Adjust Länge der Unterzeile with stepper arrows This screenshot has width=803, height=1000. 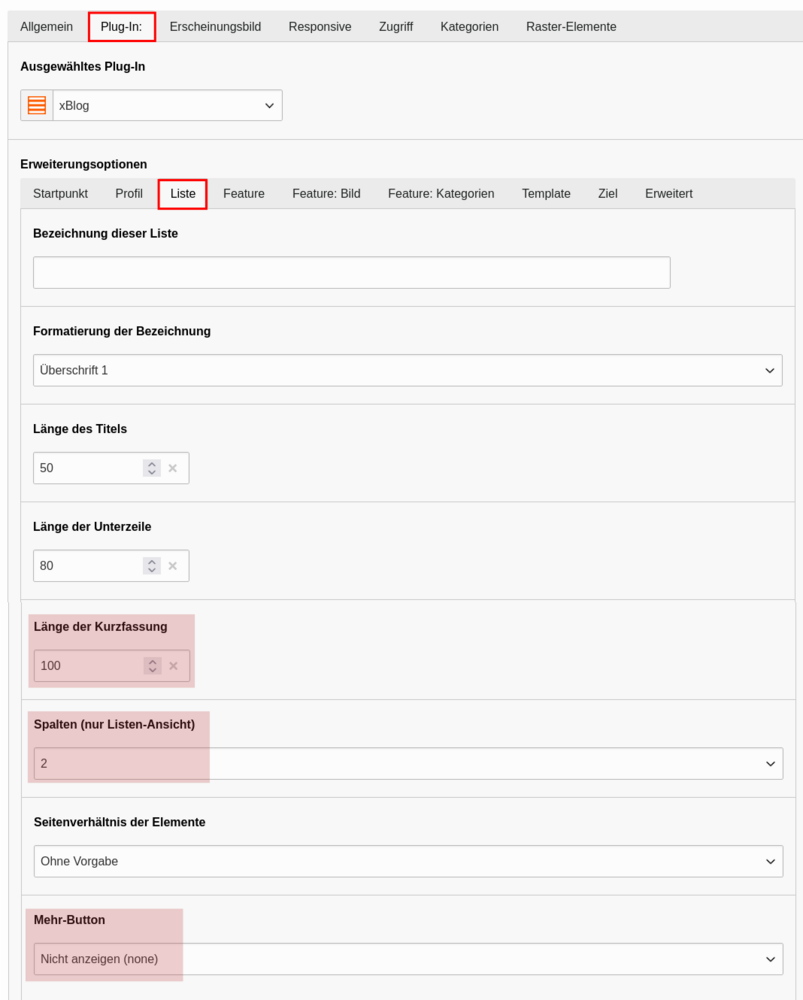click(152, 566)
